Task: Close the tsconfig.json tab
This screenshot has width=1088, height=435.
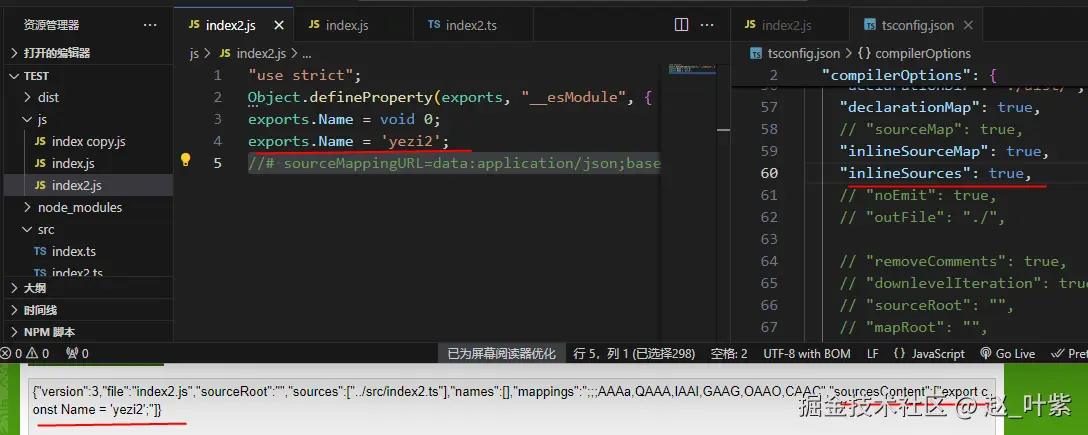Action: [969, 25]
